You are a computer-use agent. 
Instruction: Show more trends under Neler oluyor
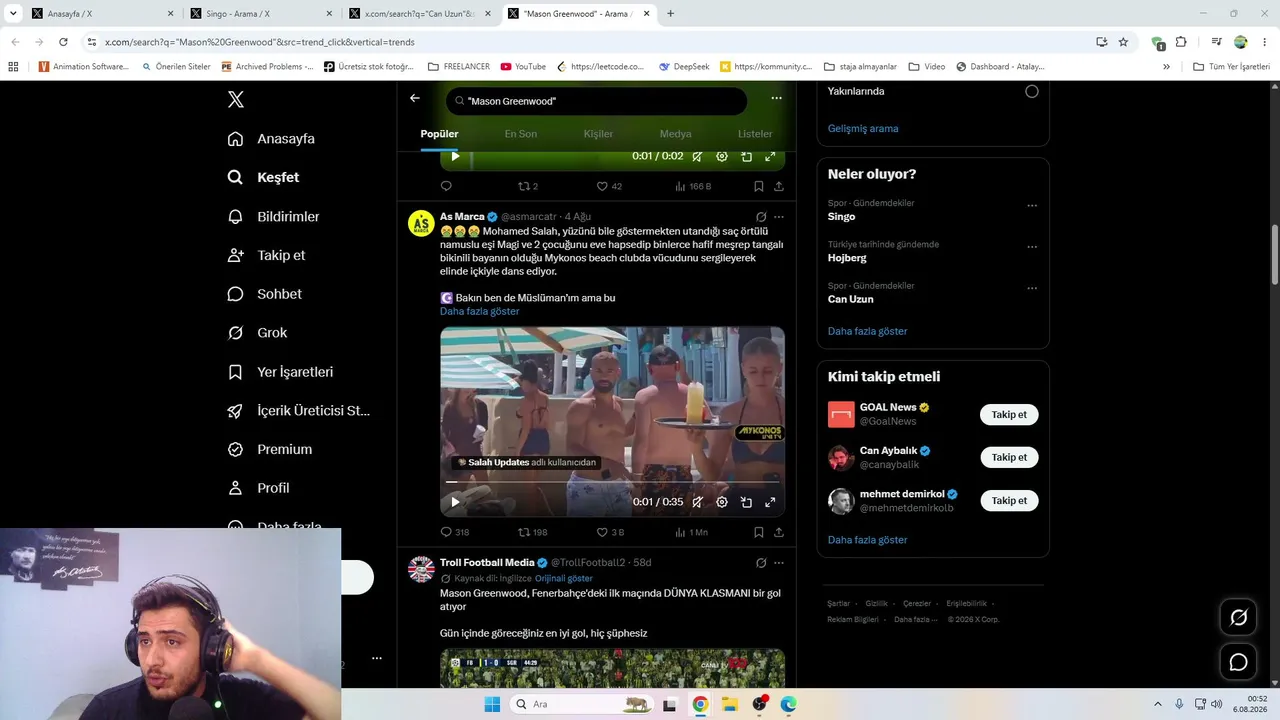868,331
